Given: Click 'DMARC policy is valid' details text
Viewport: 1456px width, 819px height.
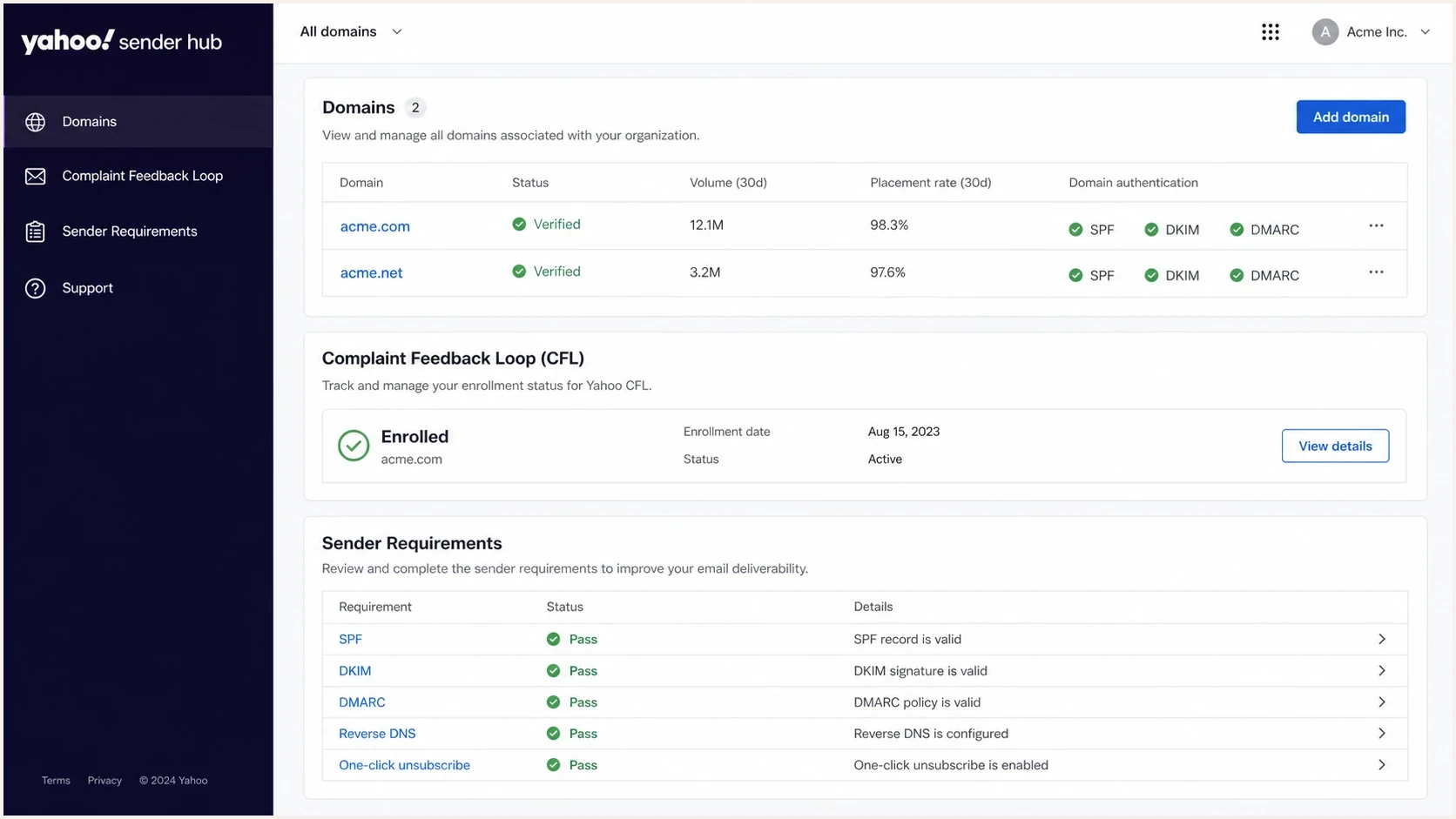Looking at the screenshot, I should 917,702.
